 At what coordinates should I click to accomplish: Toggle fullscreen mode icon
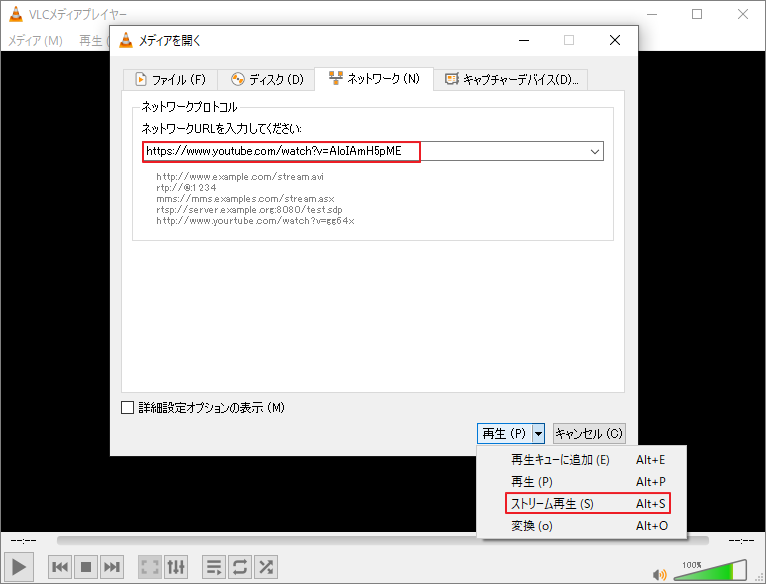[x=150, y=567]
